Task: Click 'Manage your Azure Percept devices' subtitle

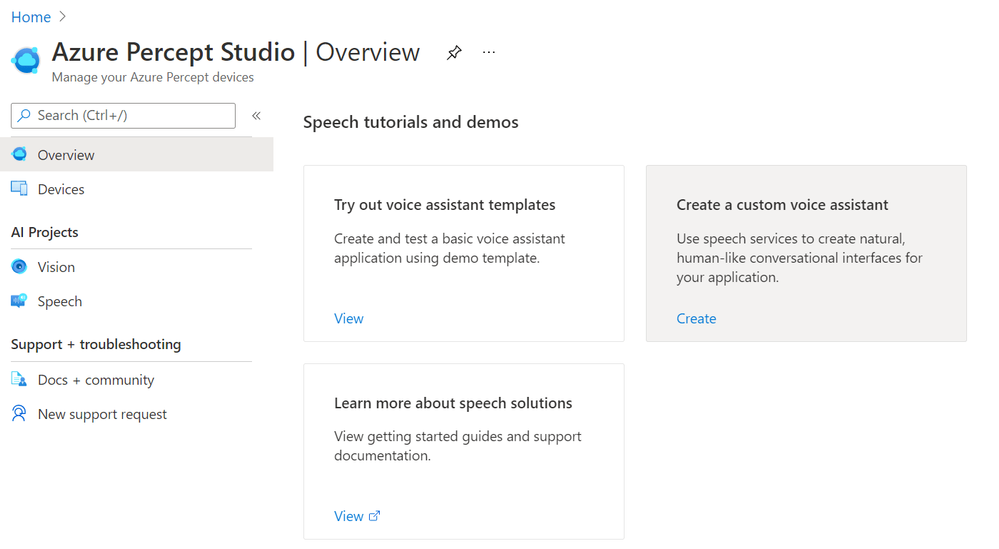Action: pos(152,77)
